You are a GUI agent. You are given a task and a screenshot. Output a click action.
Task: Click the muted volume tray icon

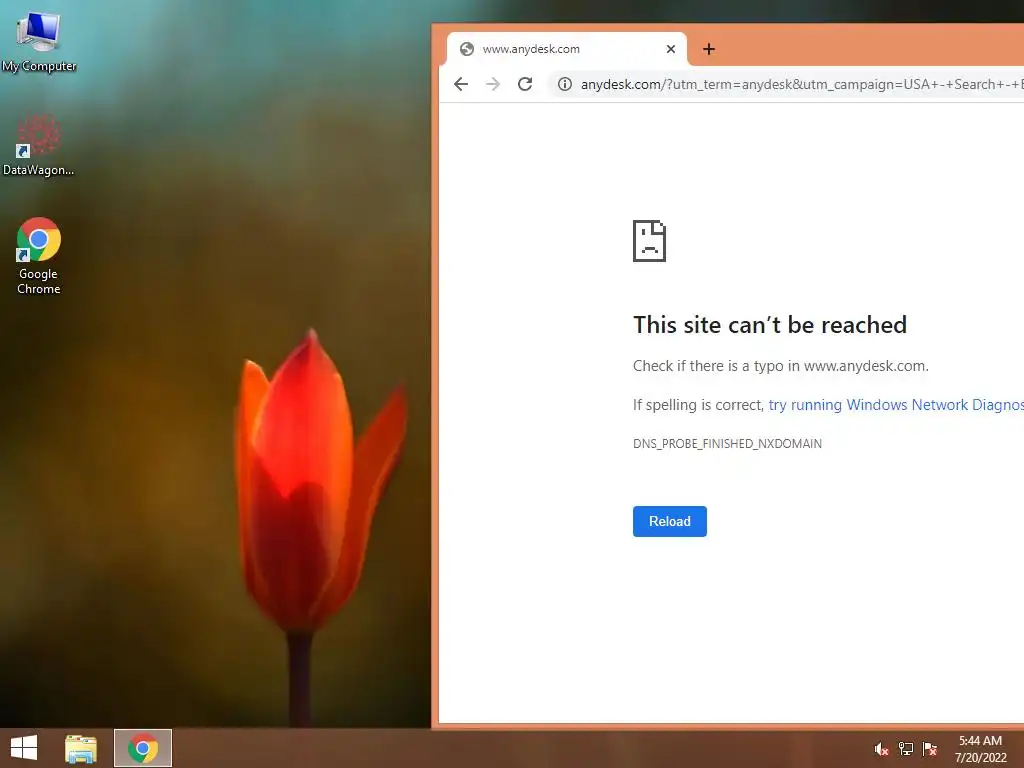tap(882, 749)
